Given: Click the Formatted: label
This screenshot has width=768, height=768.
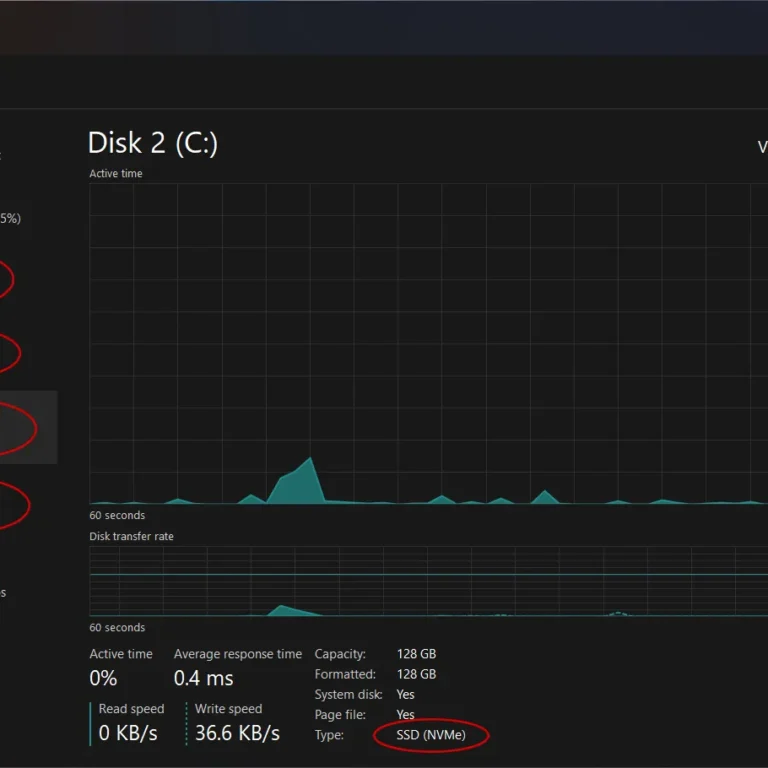Looking at the screenshot, I should click(x=345, y=674).
